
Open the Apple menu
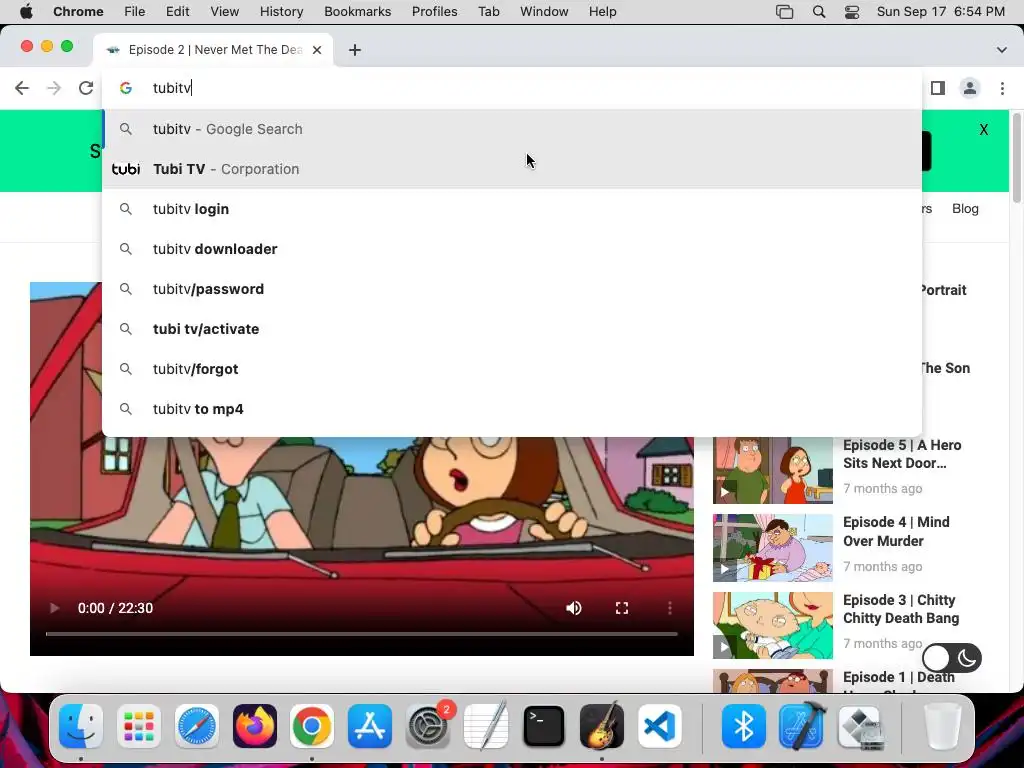[x=26, y=11]
